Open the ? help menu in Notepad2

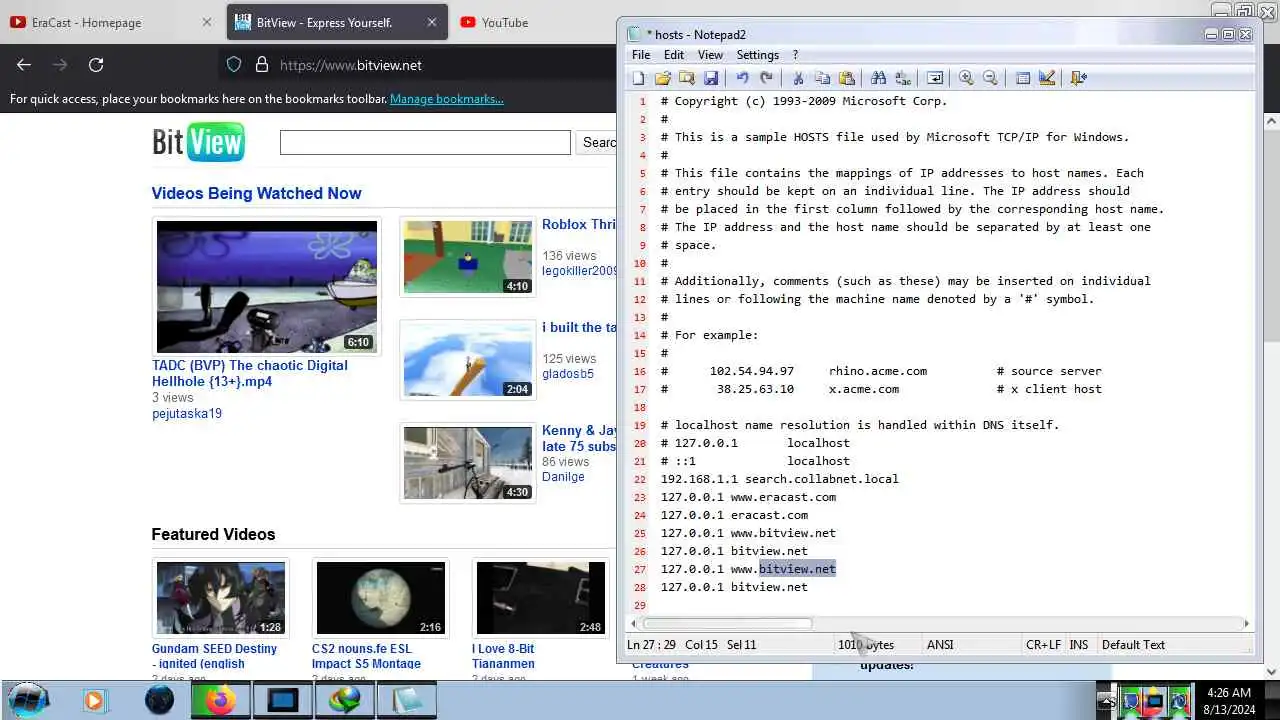pos(796,55)
